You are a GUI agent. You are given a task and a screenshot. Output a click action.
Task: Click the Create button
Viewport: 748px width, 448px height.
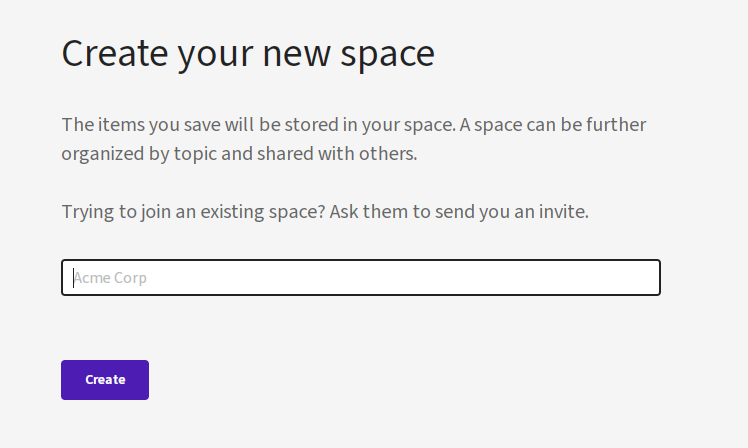click(x=105, y=380)
